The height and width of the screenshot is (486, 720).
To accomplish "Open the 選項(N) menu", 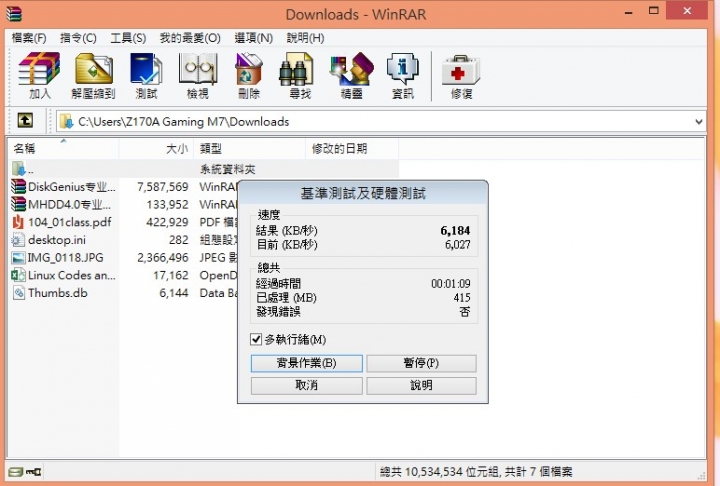I will pyautogui.click(x=253, y=38).
